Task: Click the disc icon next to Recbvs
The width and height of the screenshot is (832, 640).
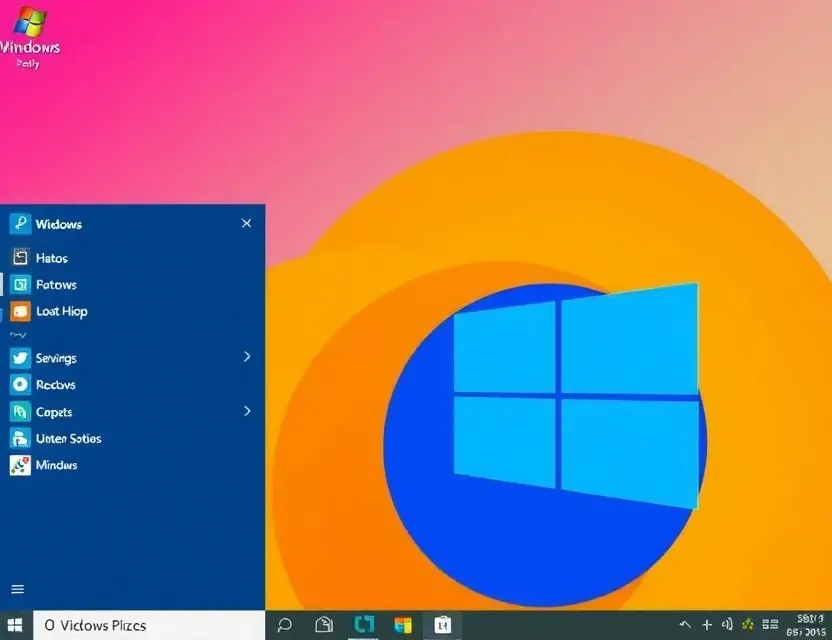Action: (20, 384)
